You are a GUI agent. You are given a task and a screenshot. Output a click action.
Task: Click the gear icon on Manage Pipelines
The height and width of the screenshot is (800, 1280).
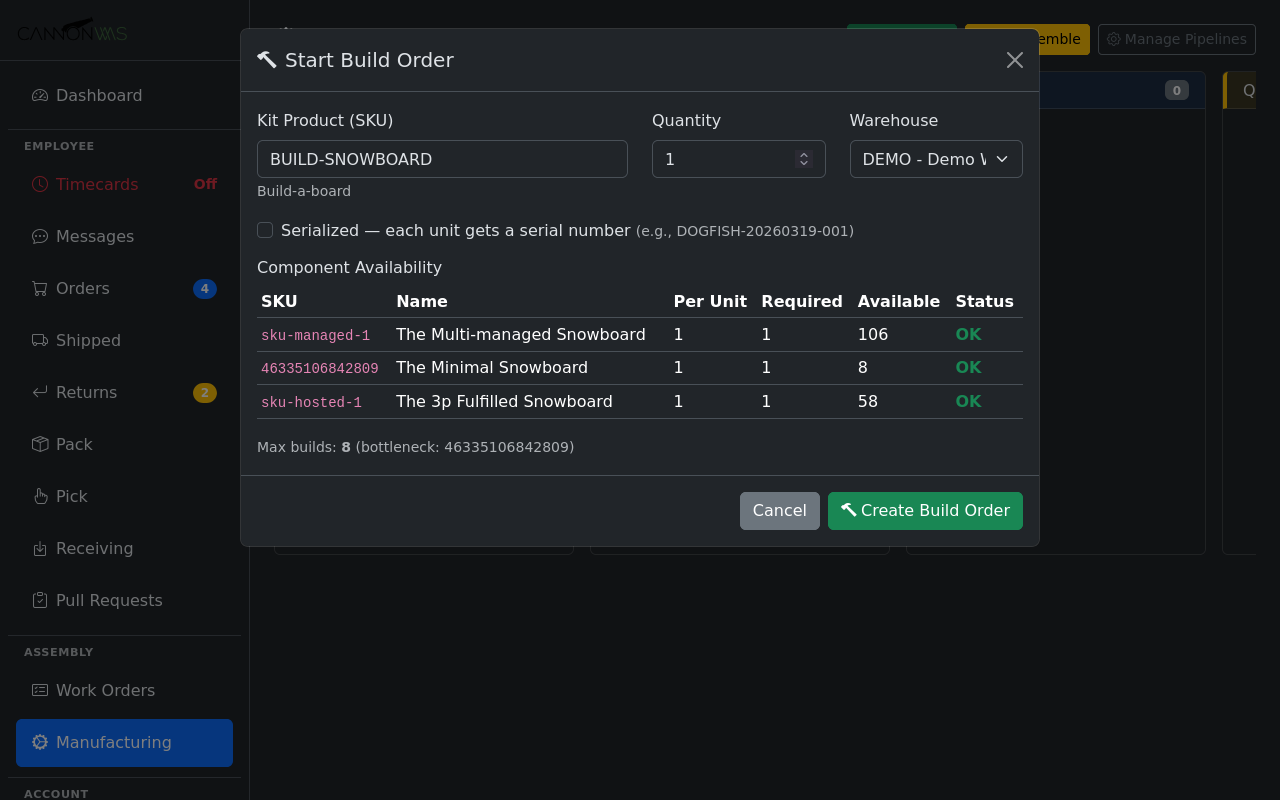[x=1113, y=39]
